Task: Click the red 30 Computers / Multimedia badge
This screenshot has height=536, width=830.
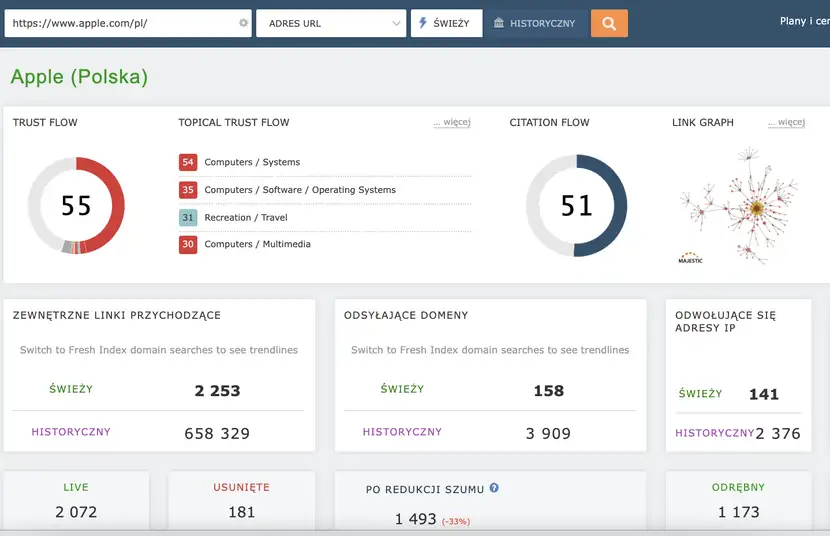Action: tap(188, 244)
